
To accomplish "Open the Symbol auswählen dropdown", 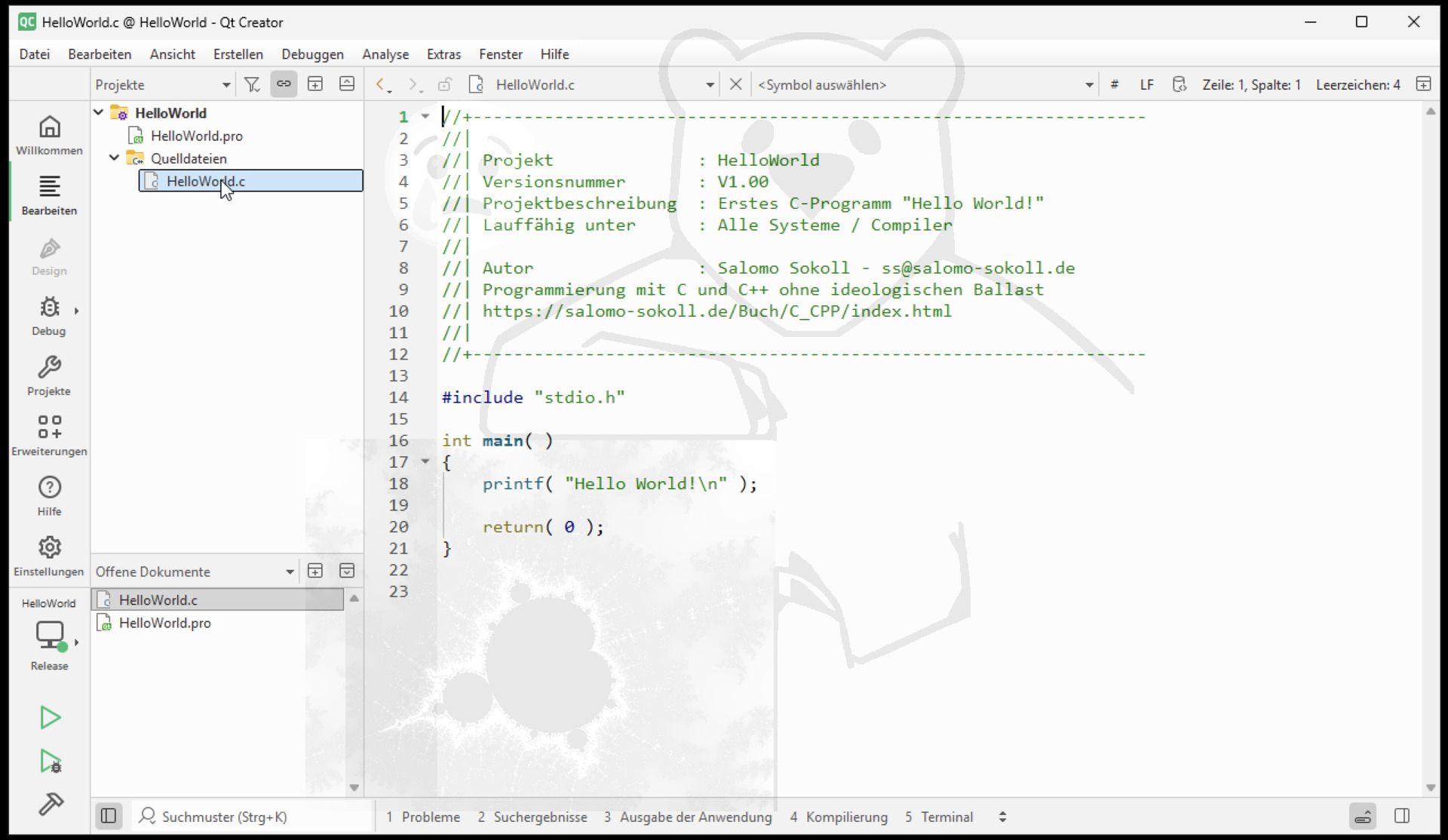I will 926,85.
